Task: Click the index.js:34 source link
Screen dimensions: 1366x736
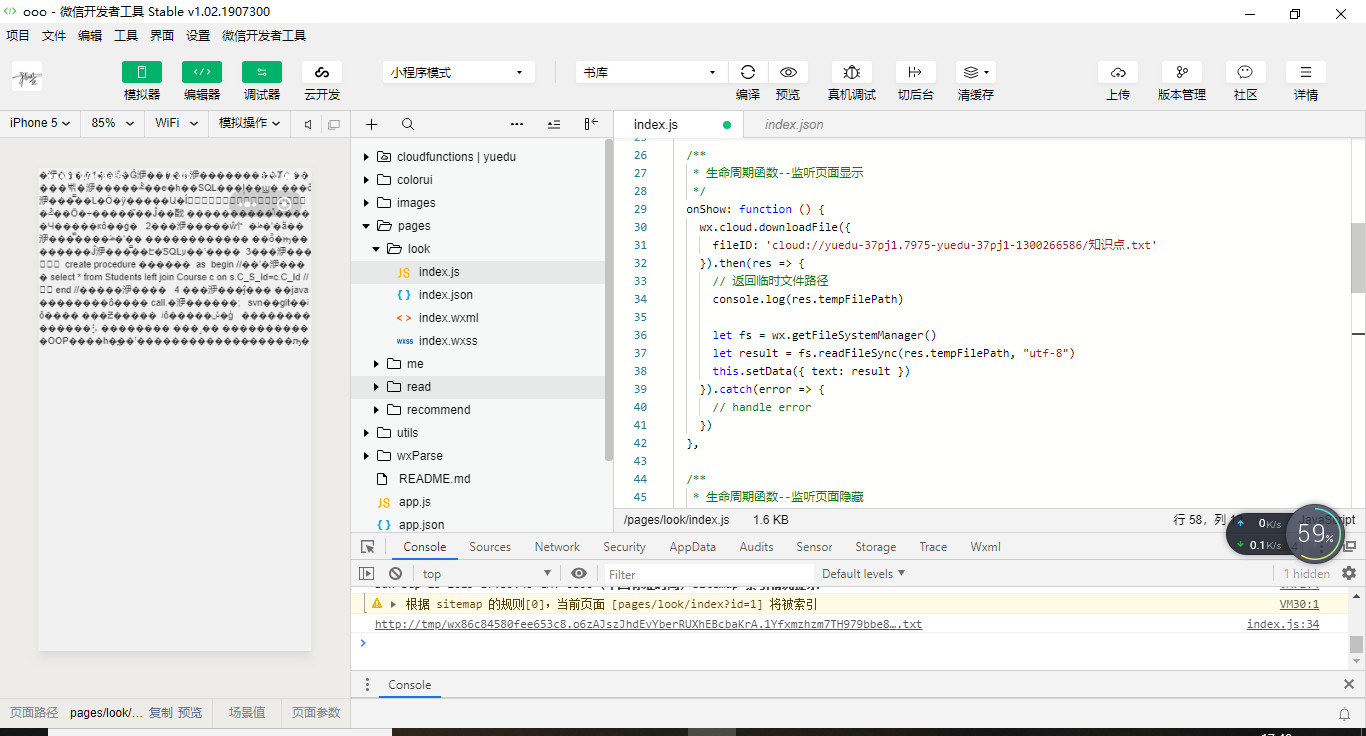Action: coord(1282,624)
